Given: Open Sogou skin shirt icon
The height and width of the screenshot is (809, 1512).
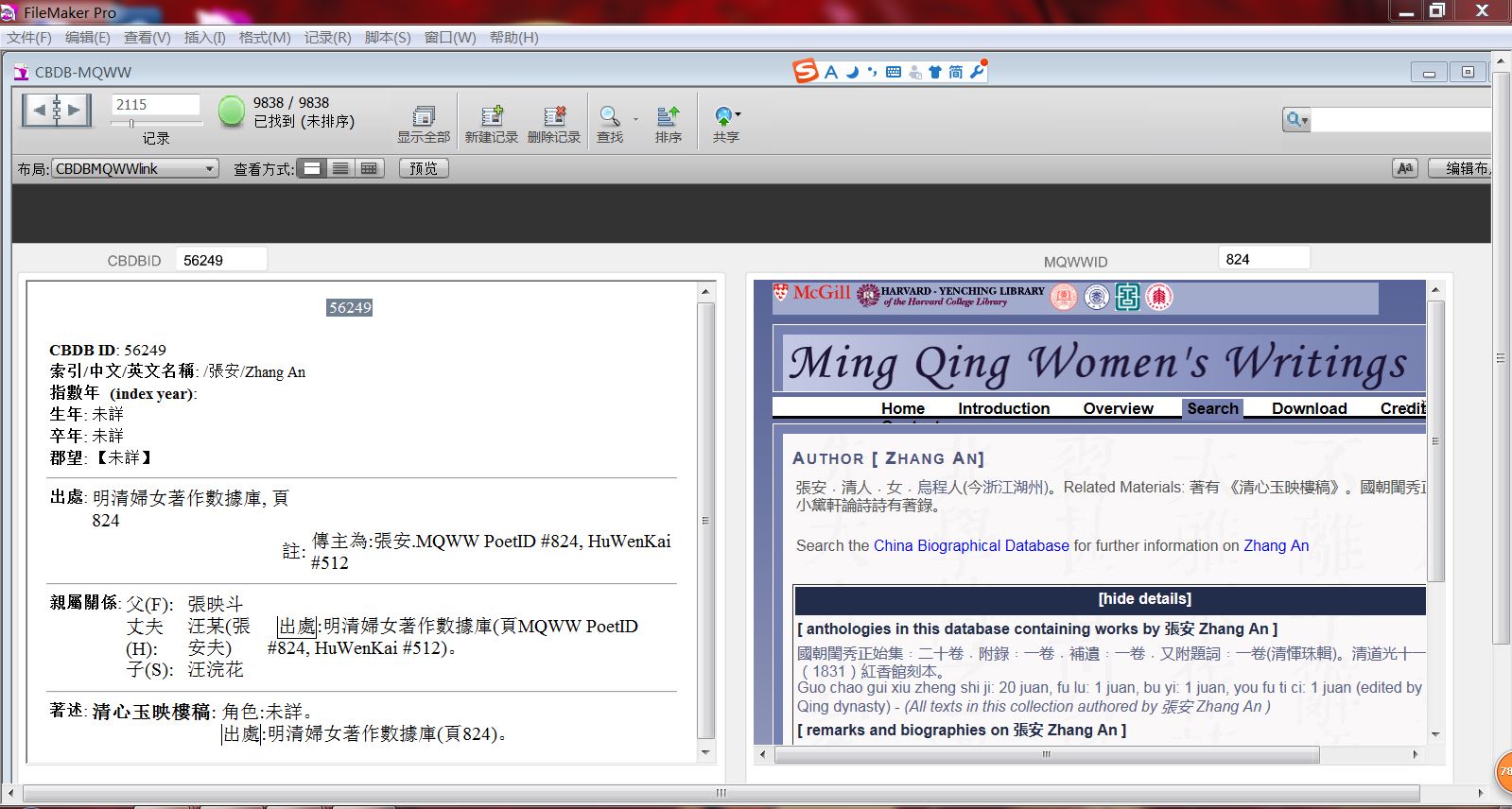Looking at the screenshot, I should 935,72.
